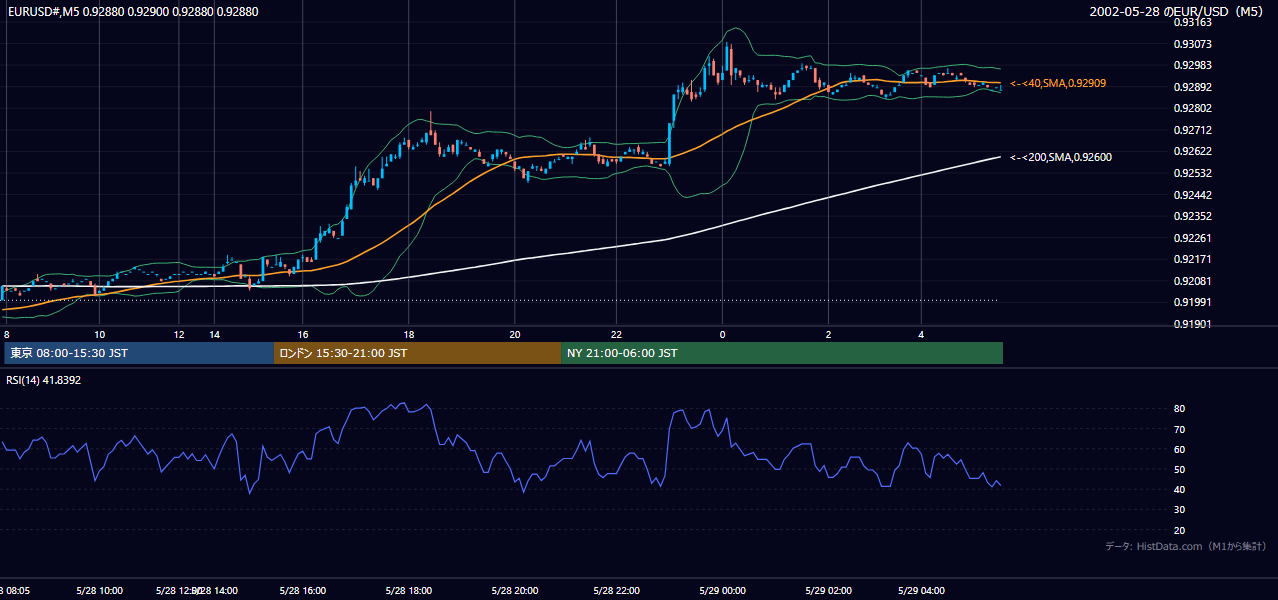Click price axis value 0.92352

(1192, 216)
